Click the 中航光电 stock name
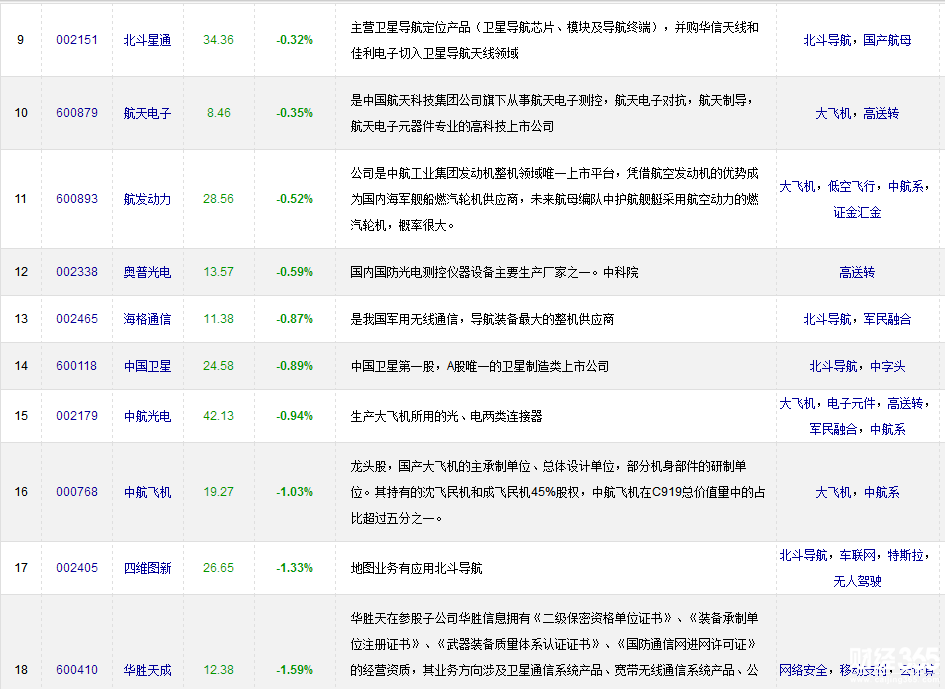Viewport: 945px width, 689px height. [147, 416]
